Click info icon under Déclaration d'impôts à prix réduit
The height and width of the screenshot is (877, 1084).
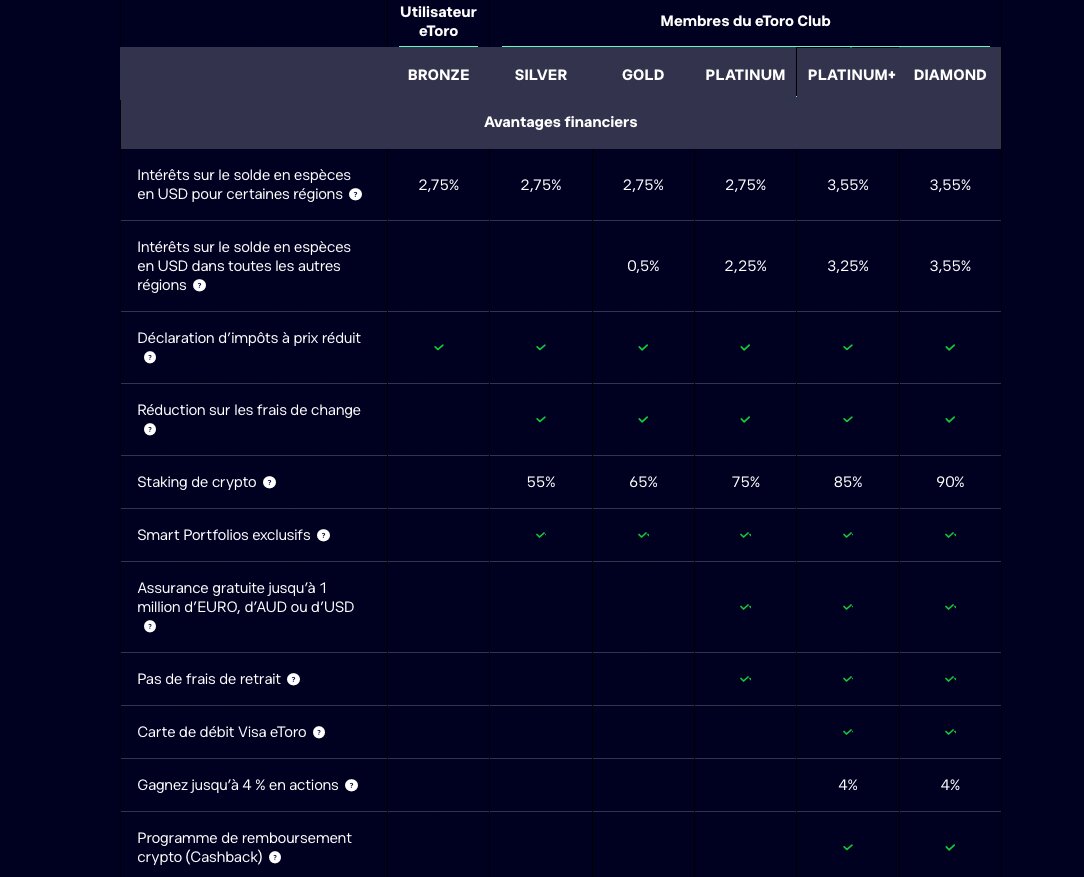point(150,357)
